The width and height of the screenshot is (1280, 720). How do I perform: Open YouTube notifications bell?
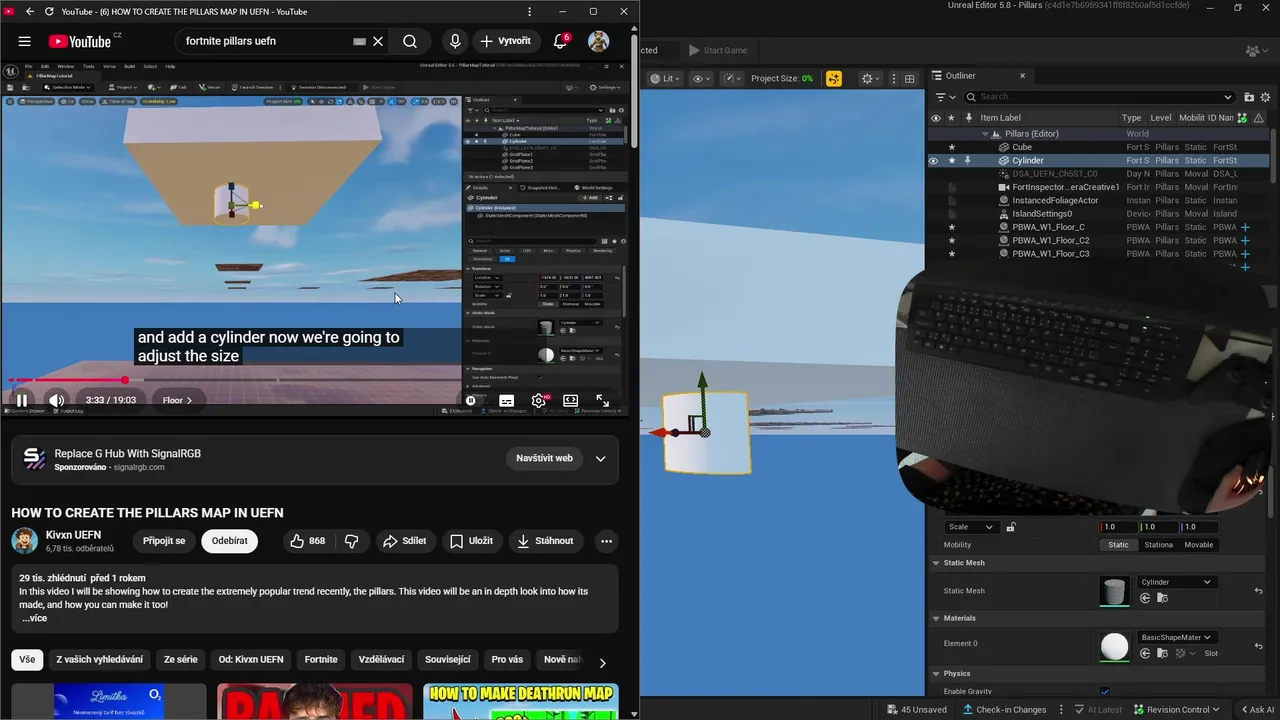561,41
